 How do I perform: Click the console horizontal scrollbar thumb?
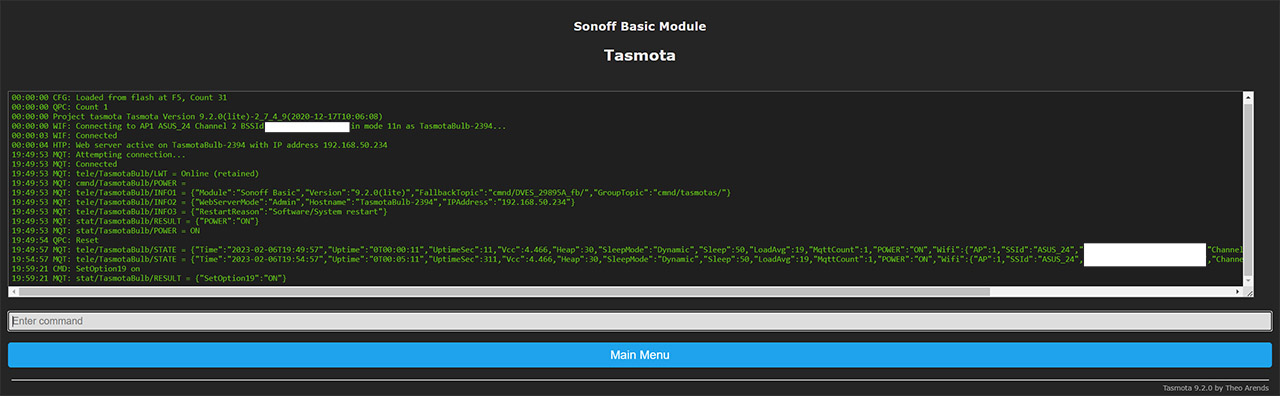[x=505, y=292]
